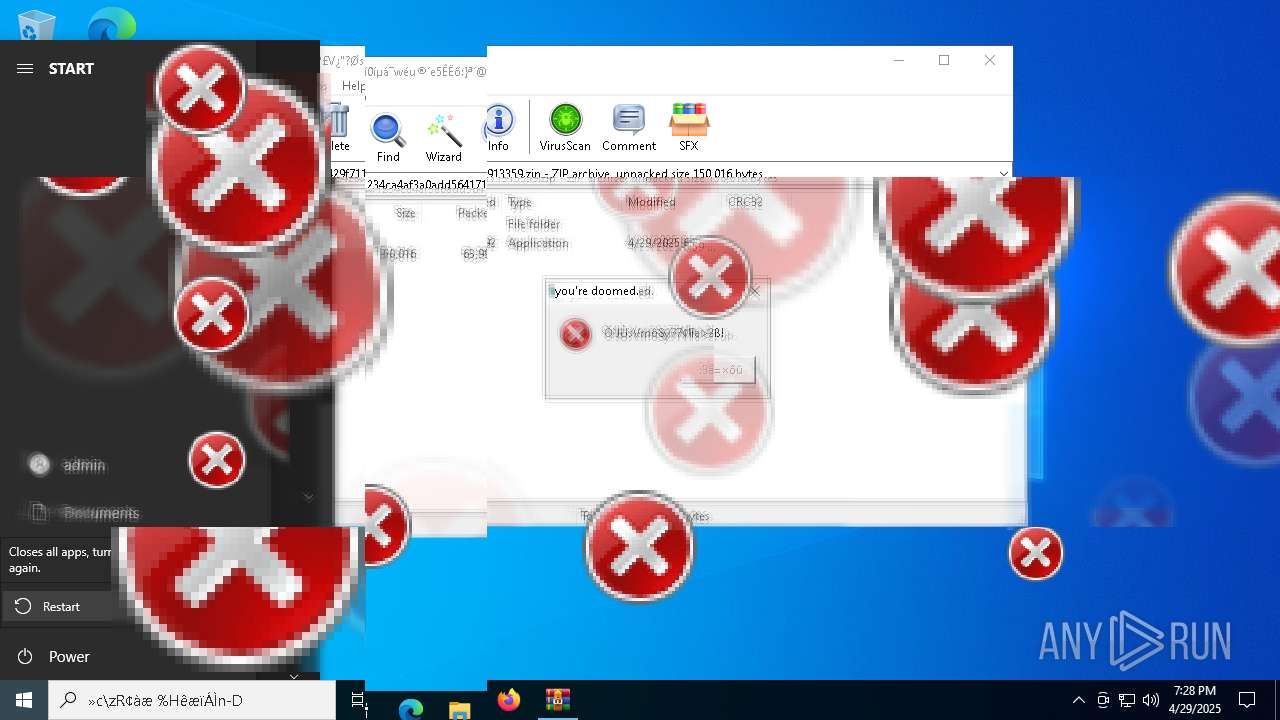
Task: Minimize the WinRAR window
Action: [x=898, y=60]
